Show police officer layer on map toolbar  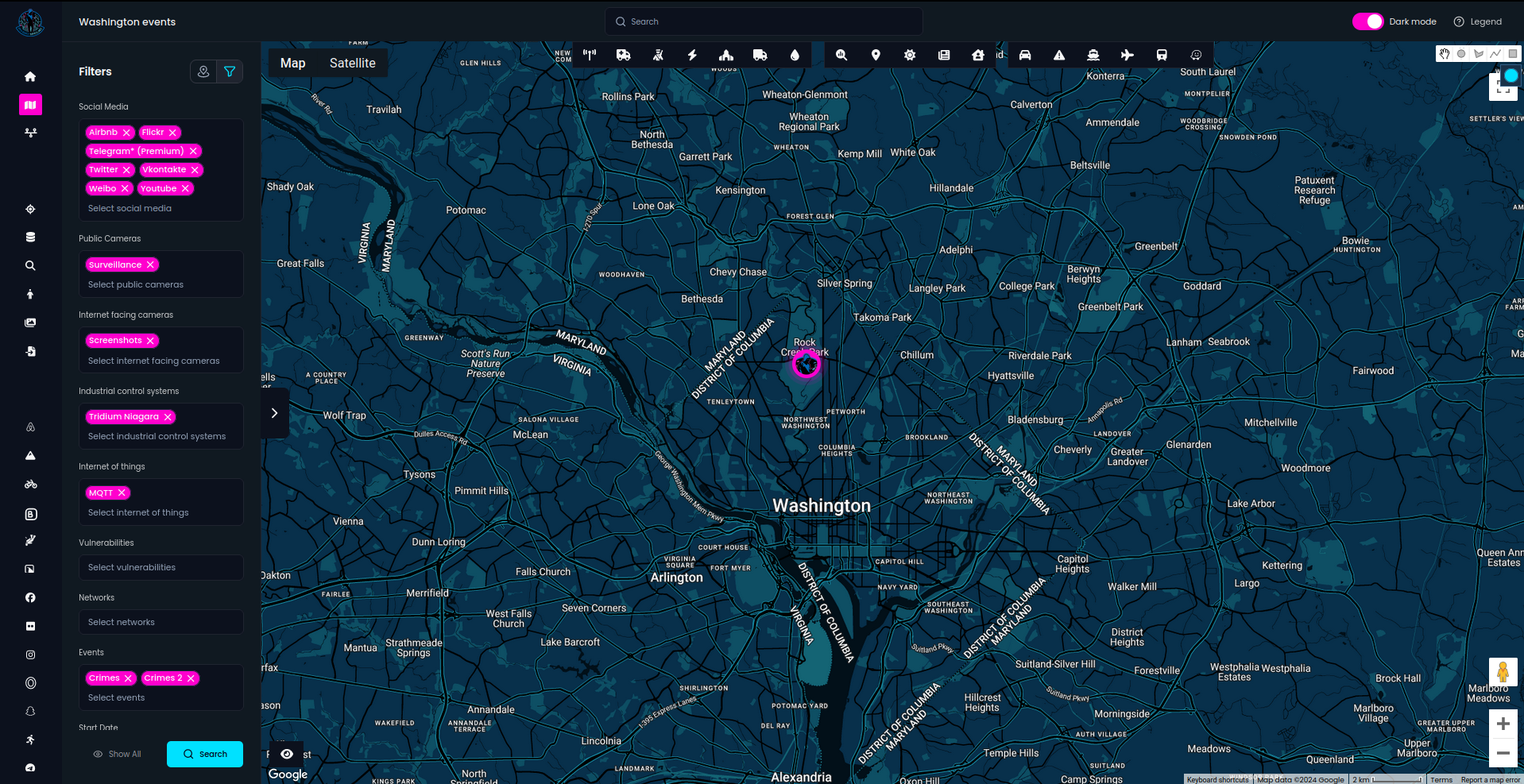(658, 55)
